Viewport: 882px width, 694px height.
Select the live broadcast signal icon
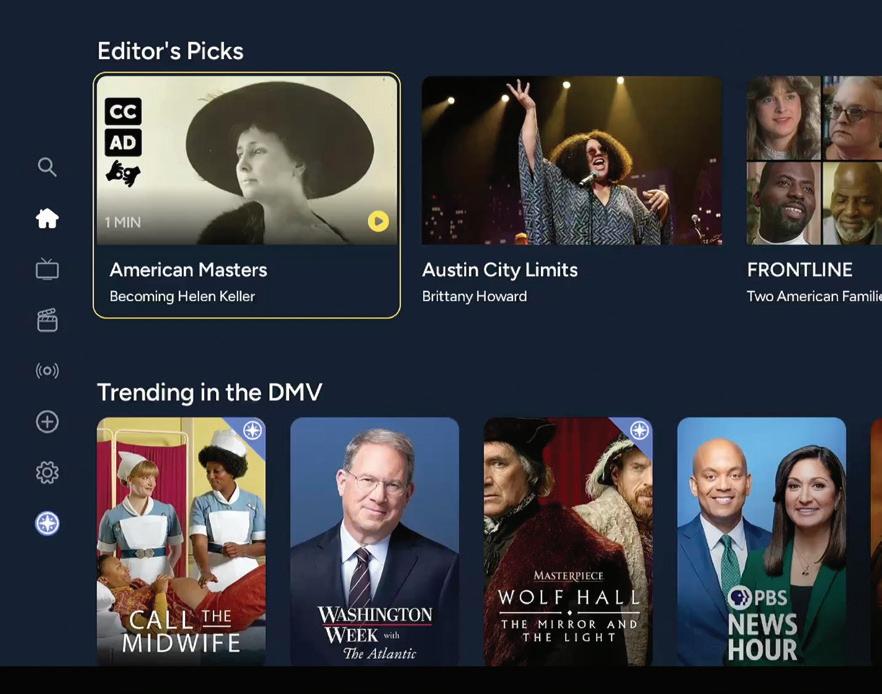[47, 371]
